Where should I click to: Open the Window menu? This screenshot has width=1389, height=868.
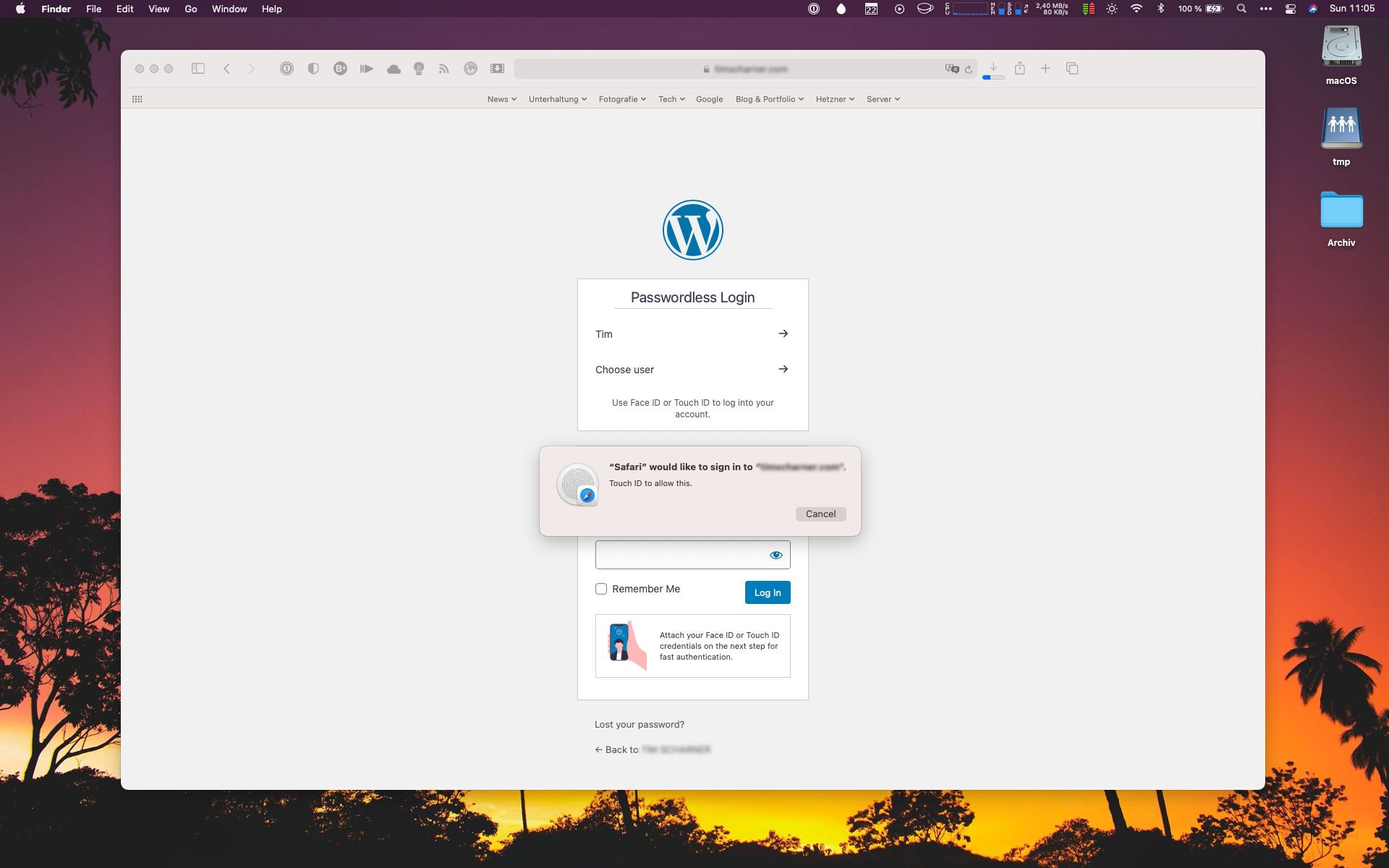coord(229,9)
